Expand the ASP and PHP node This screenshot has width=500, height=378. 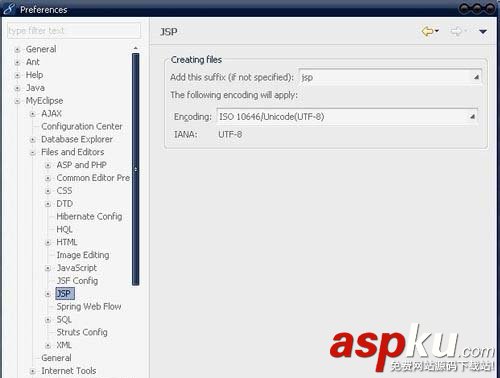click(48, 165)
